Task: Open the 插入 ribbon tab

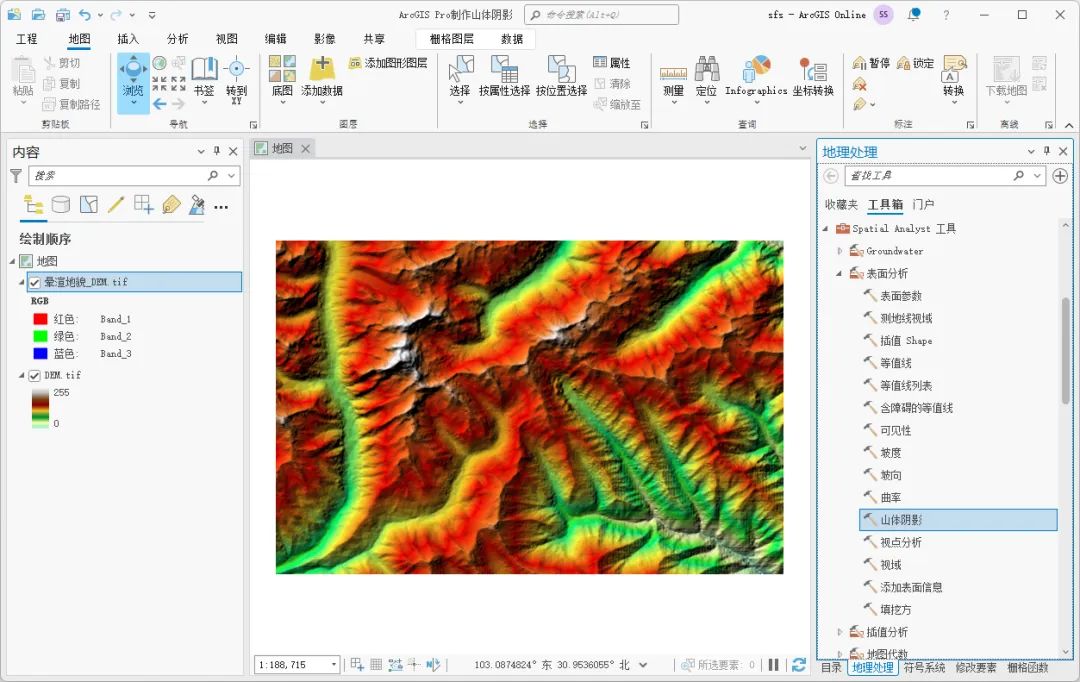Action: point(128,39)
